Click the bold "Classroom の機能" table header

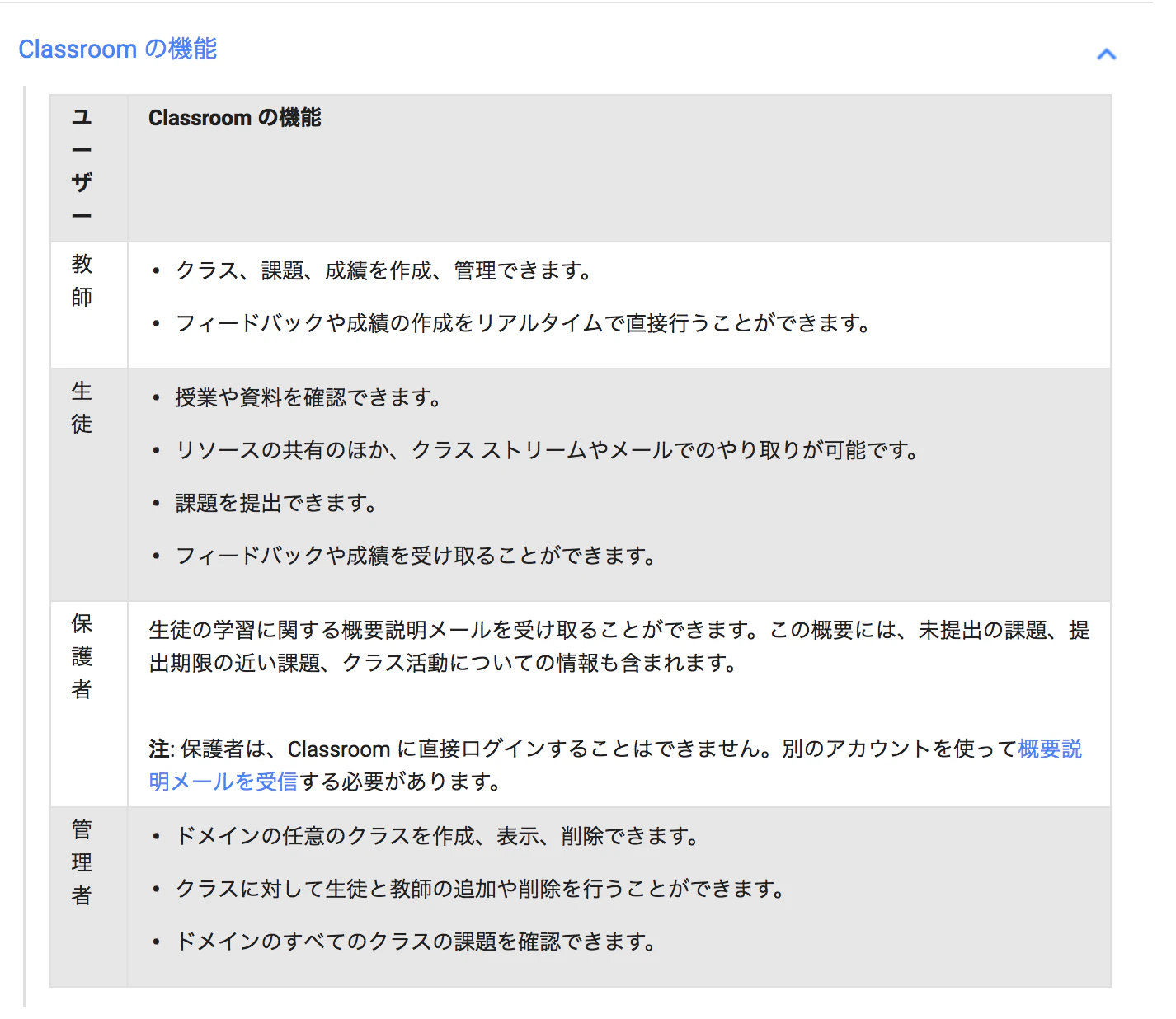click(x=235, y=118)
